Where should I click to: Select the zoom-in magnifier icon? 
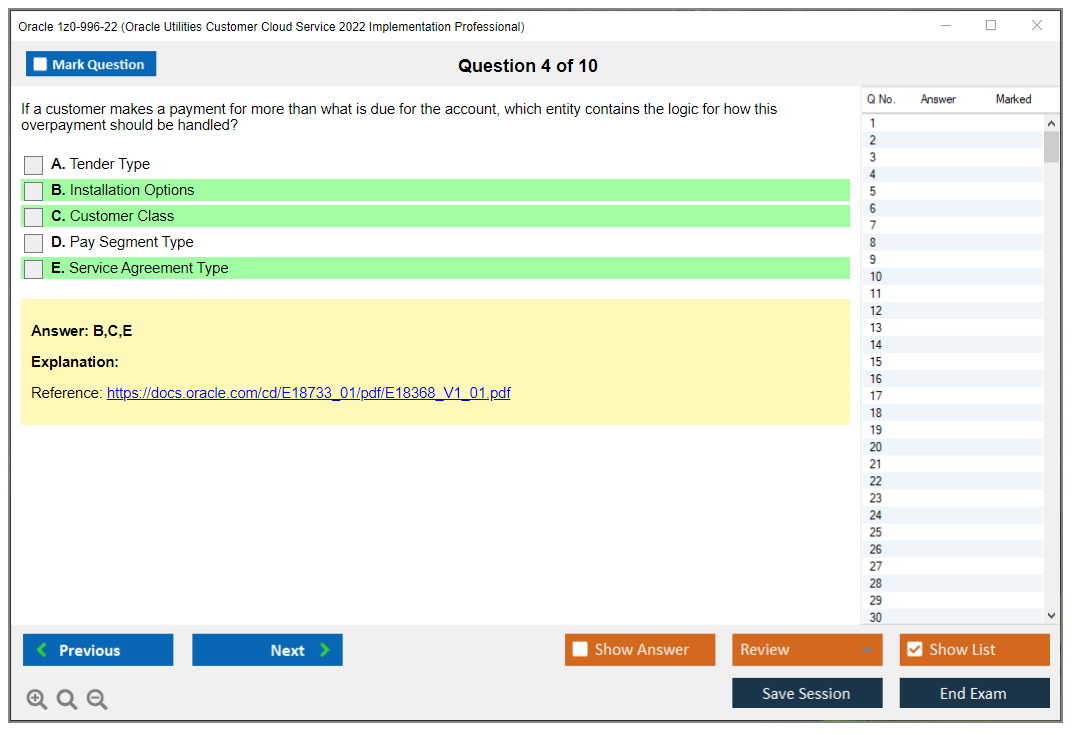tap(36, 699)
